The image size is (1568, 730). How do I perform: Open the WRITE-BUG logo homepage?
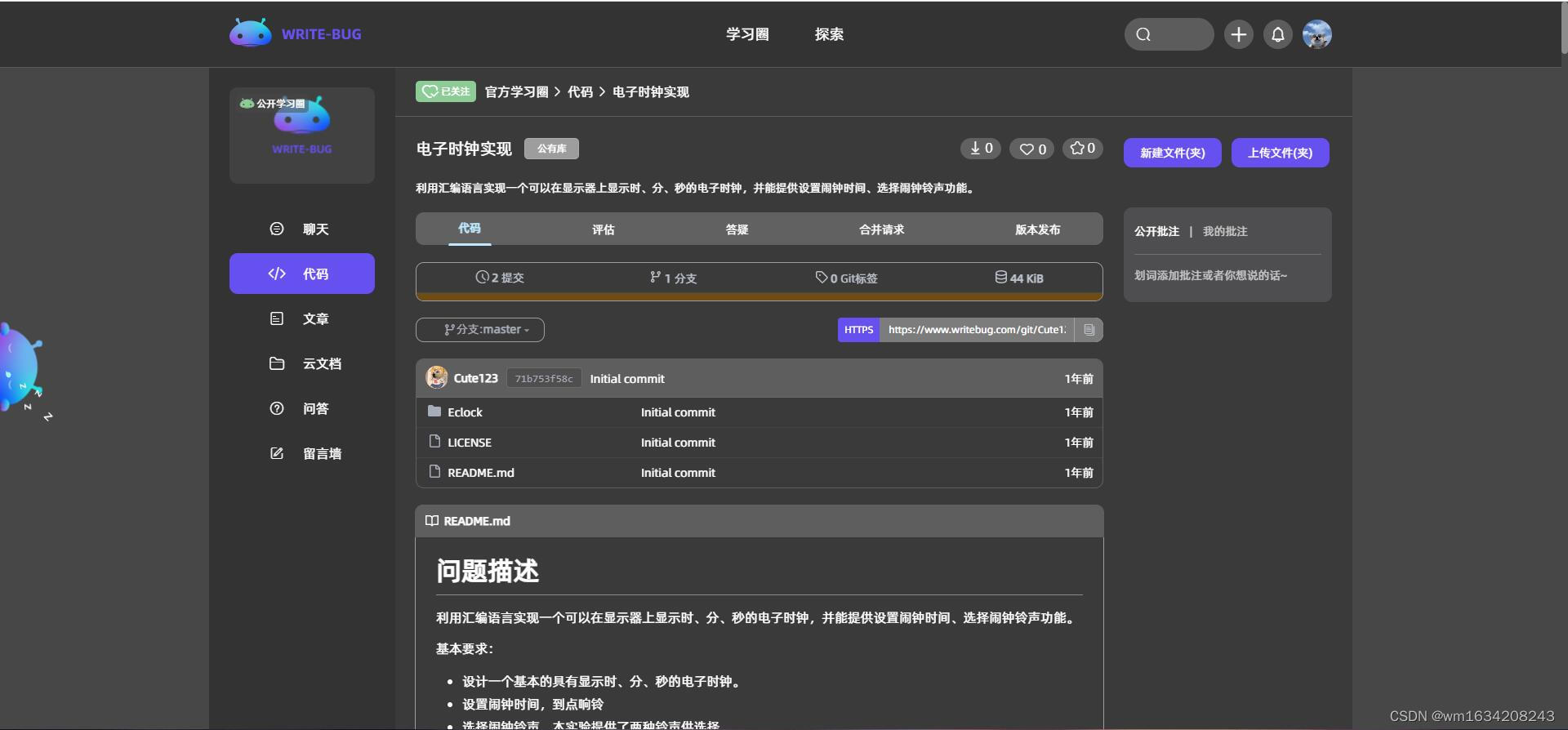click(295, 33)
